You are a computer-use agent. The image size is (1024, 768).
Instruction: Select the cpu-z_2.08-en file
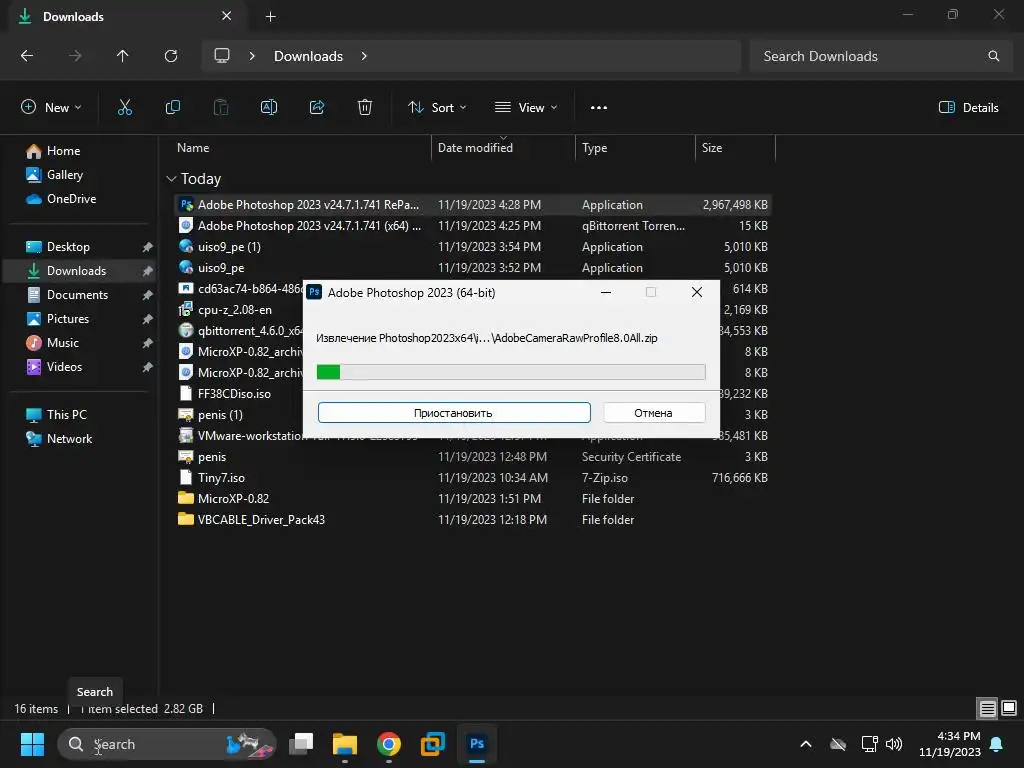(234, 310)
